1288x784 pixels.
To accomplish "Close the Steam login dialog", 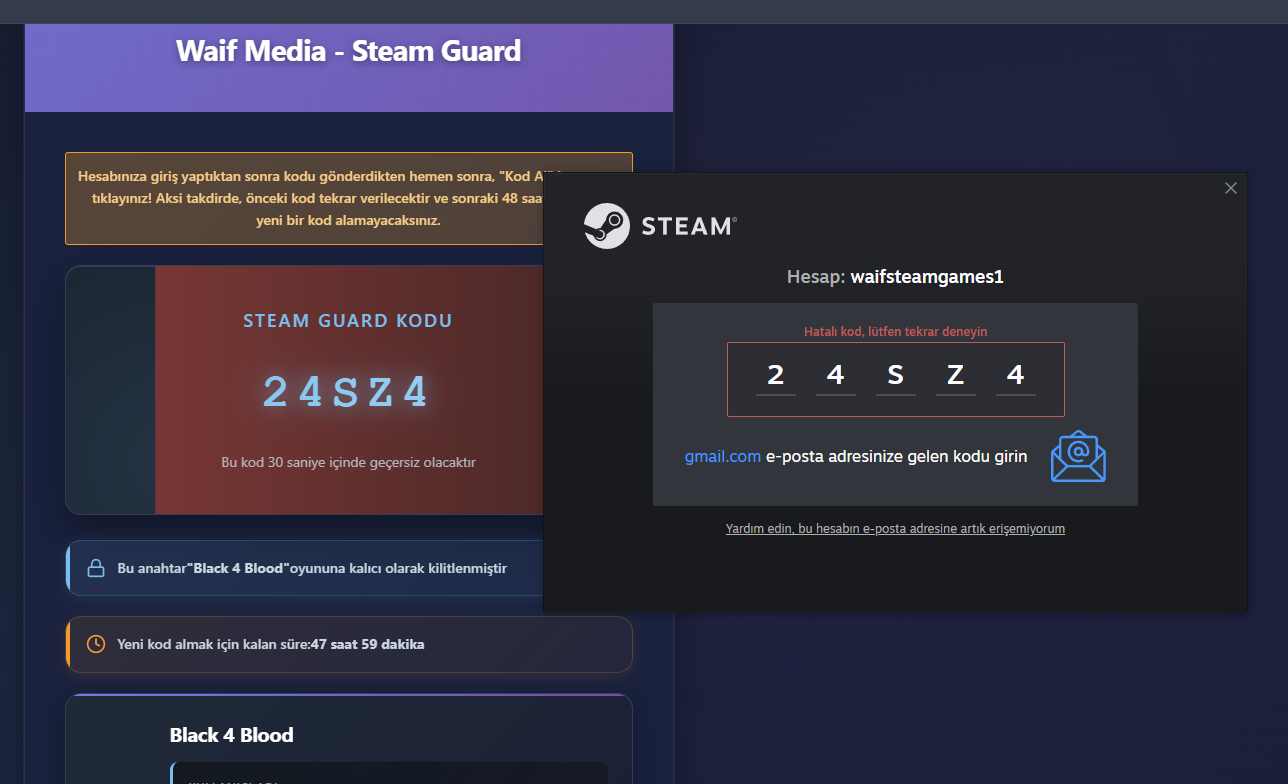I will point(1231,188).
